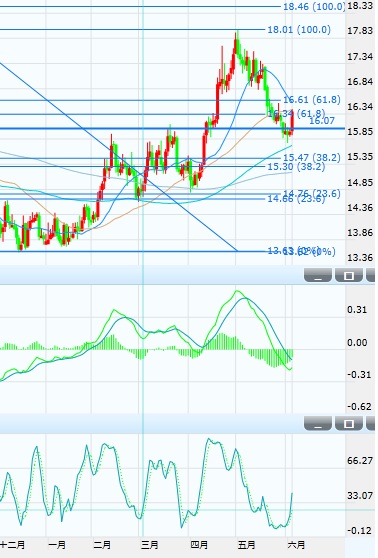Viewport: 378px width, 558px height.
Task: Click the -0.12 stochastic axis value
Action: (x=359, y=531)
